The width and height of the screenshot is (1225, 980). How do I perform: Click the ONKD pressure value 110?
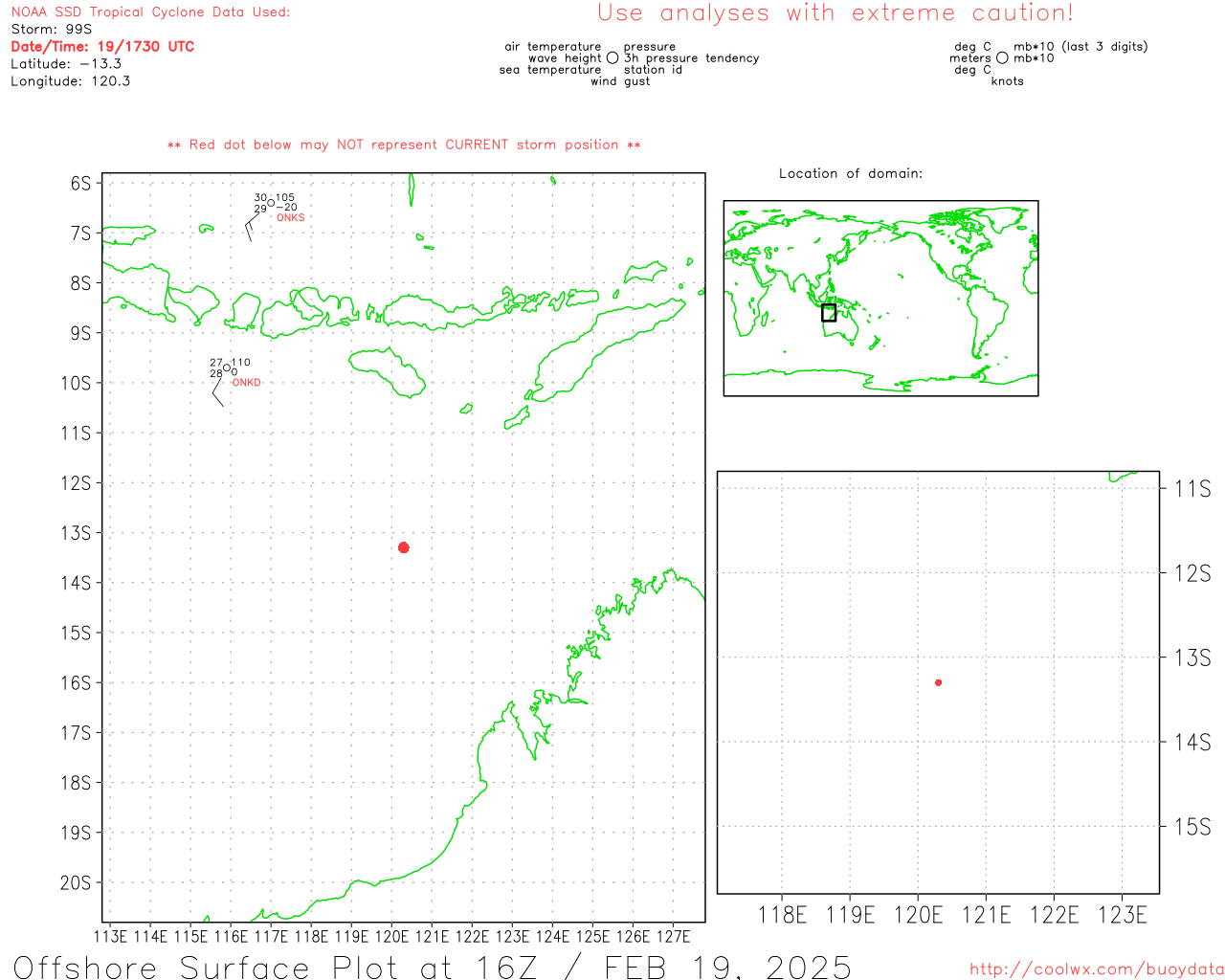(241, 363)
